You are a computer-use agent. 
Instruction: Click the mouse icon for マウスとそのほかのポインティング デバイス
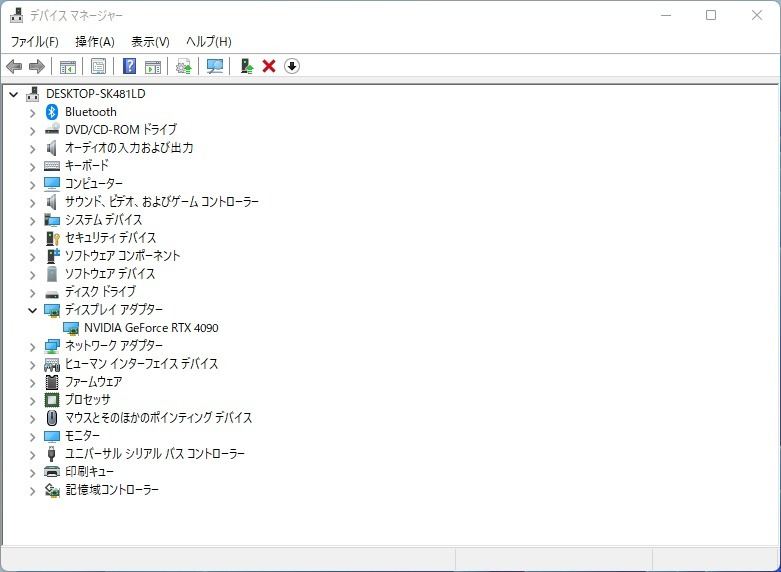[52, 418]
